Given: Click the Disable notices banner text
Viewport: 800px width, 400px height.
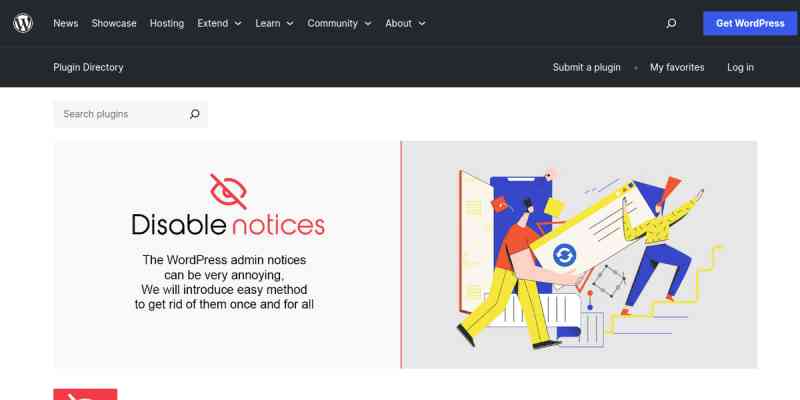Looking at the screenshot, I should pyautogui.click(x=228, y=224).
